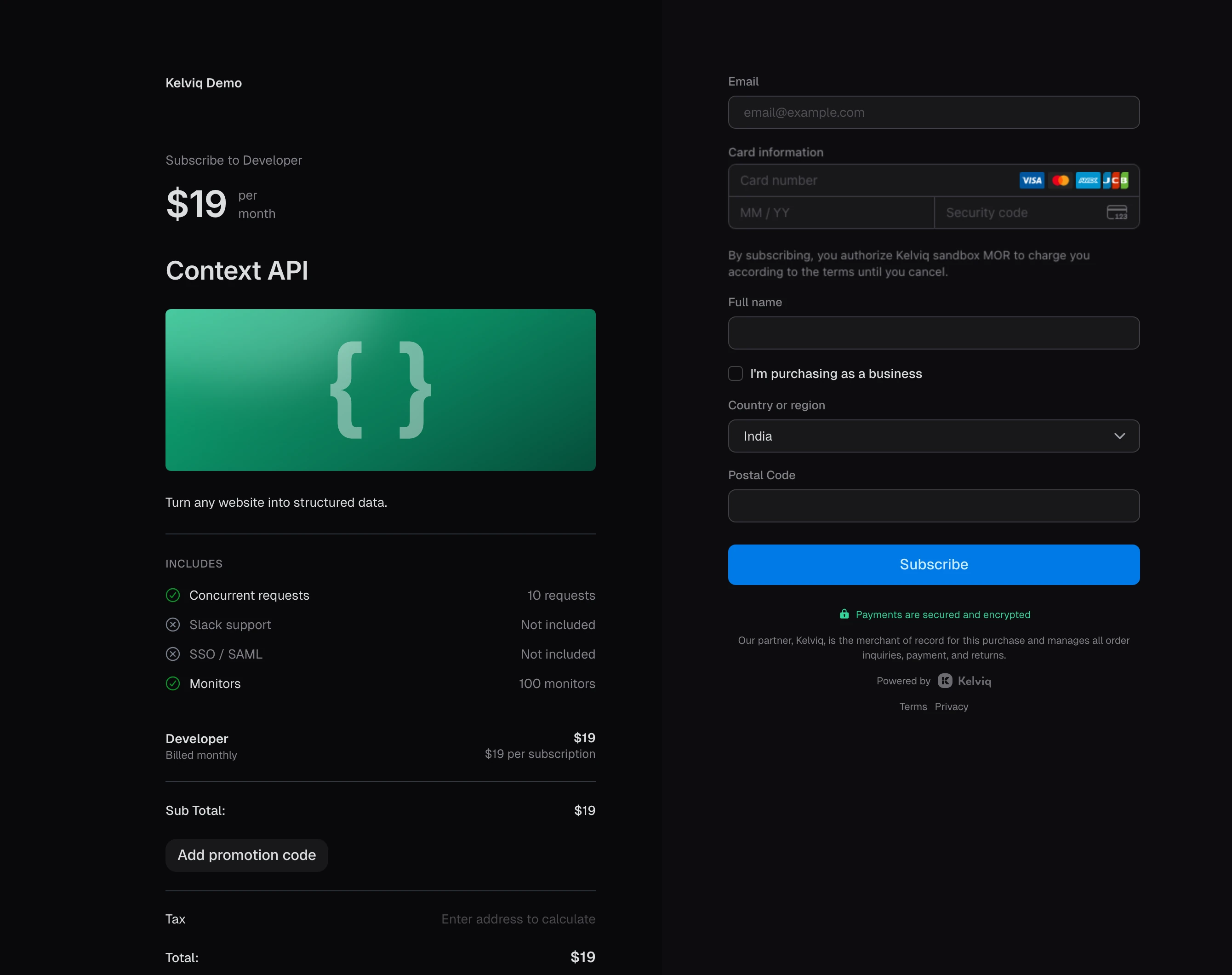Open the Terms link

tap(913, 707)
